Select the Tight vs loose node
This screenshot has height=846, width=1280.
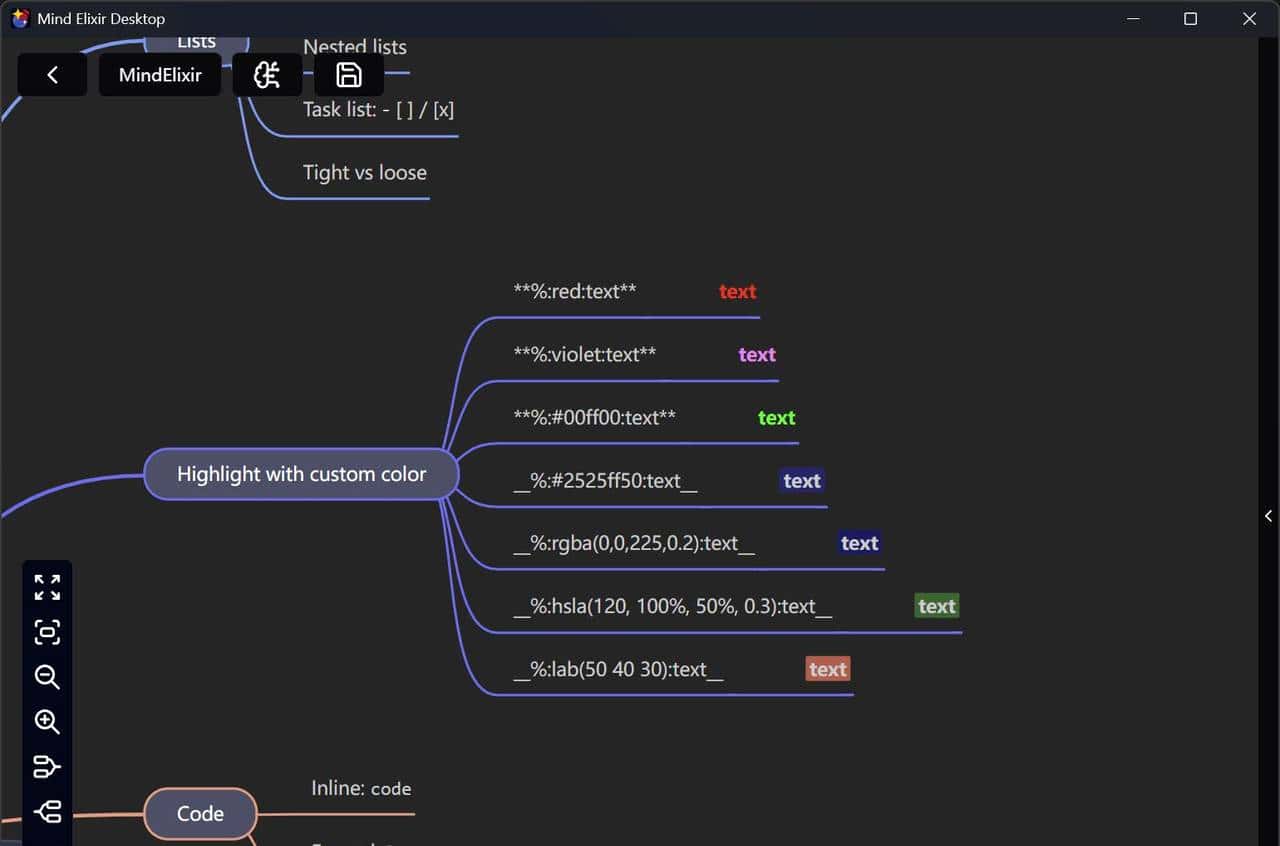[x=364, y=173]
